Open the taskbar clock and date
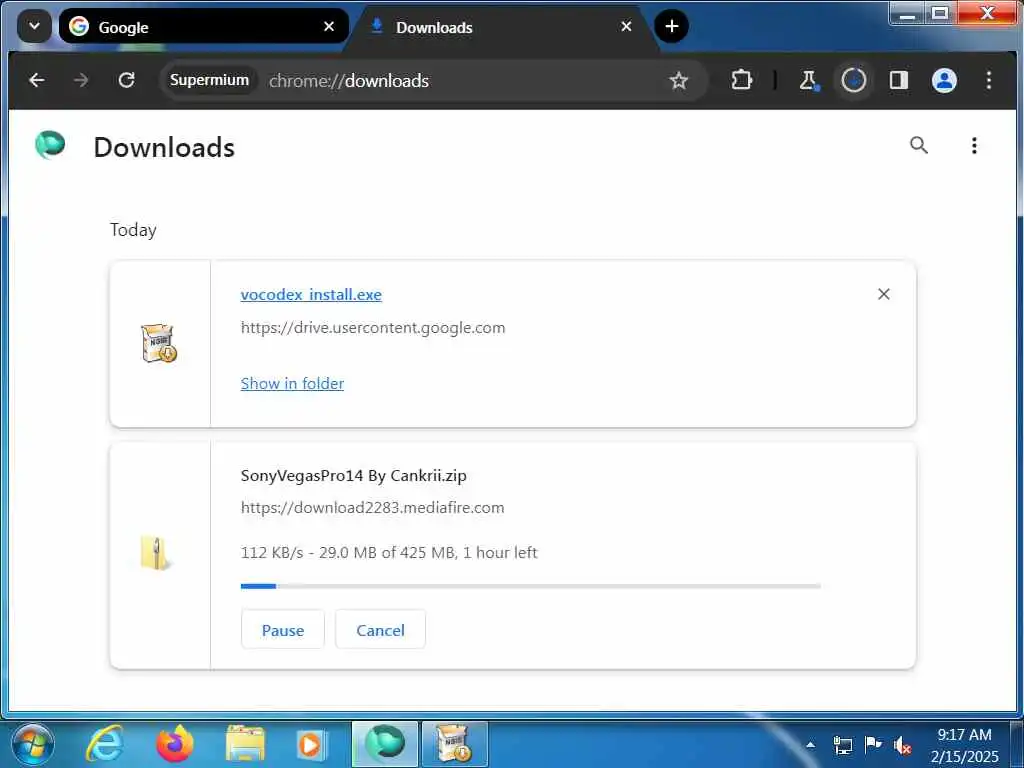 965,745
